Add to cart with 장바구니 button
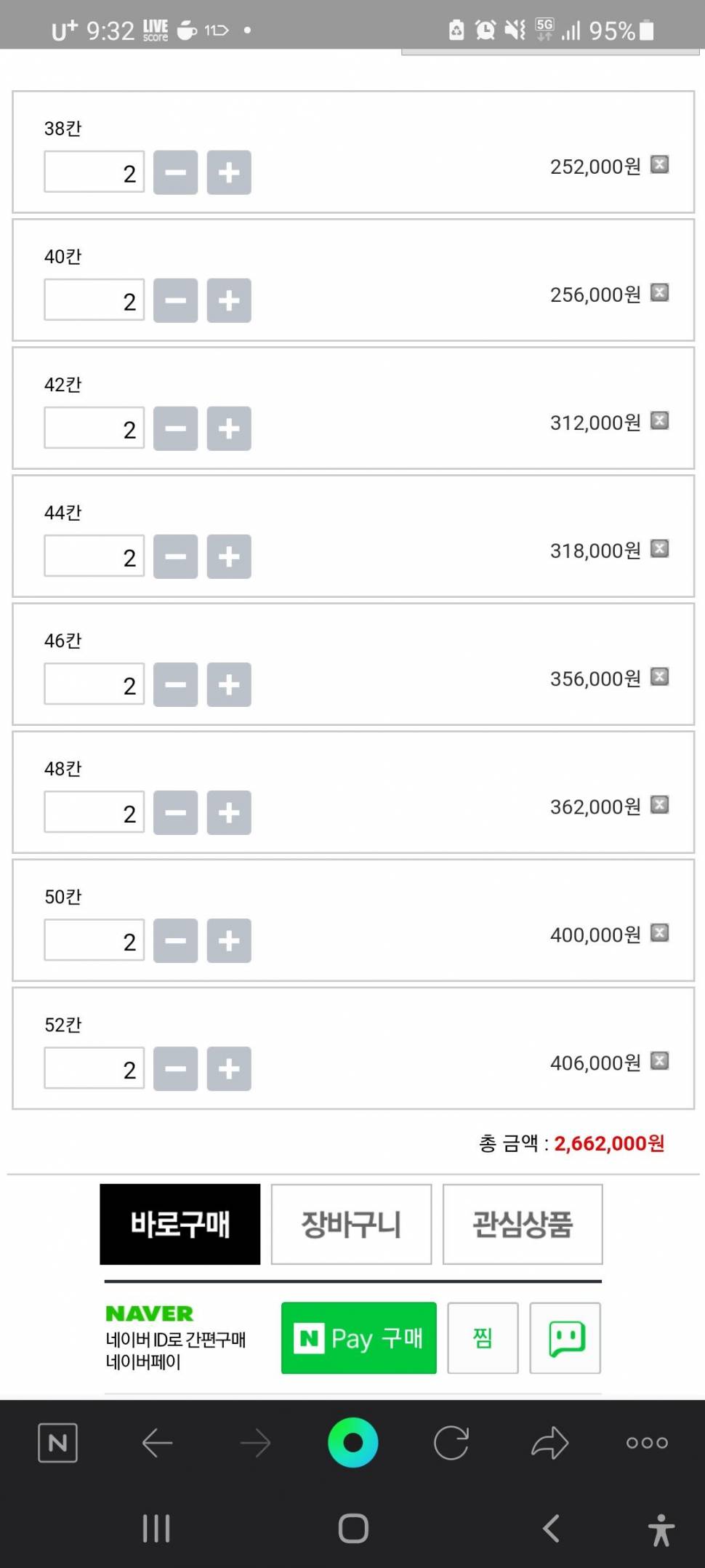The image size is (705, 1568). 351,1224
